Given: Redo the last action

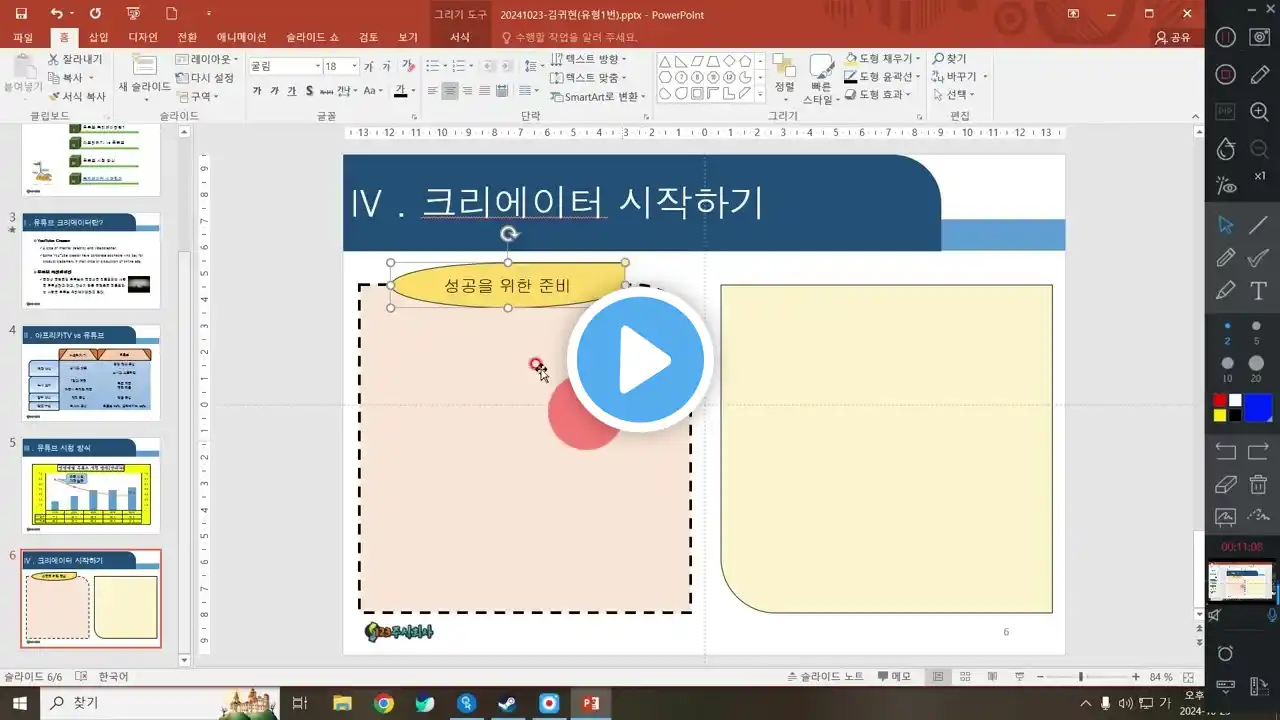Looking at the screenshot, I should click(x=95, y=14).
